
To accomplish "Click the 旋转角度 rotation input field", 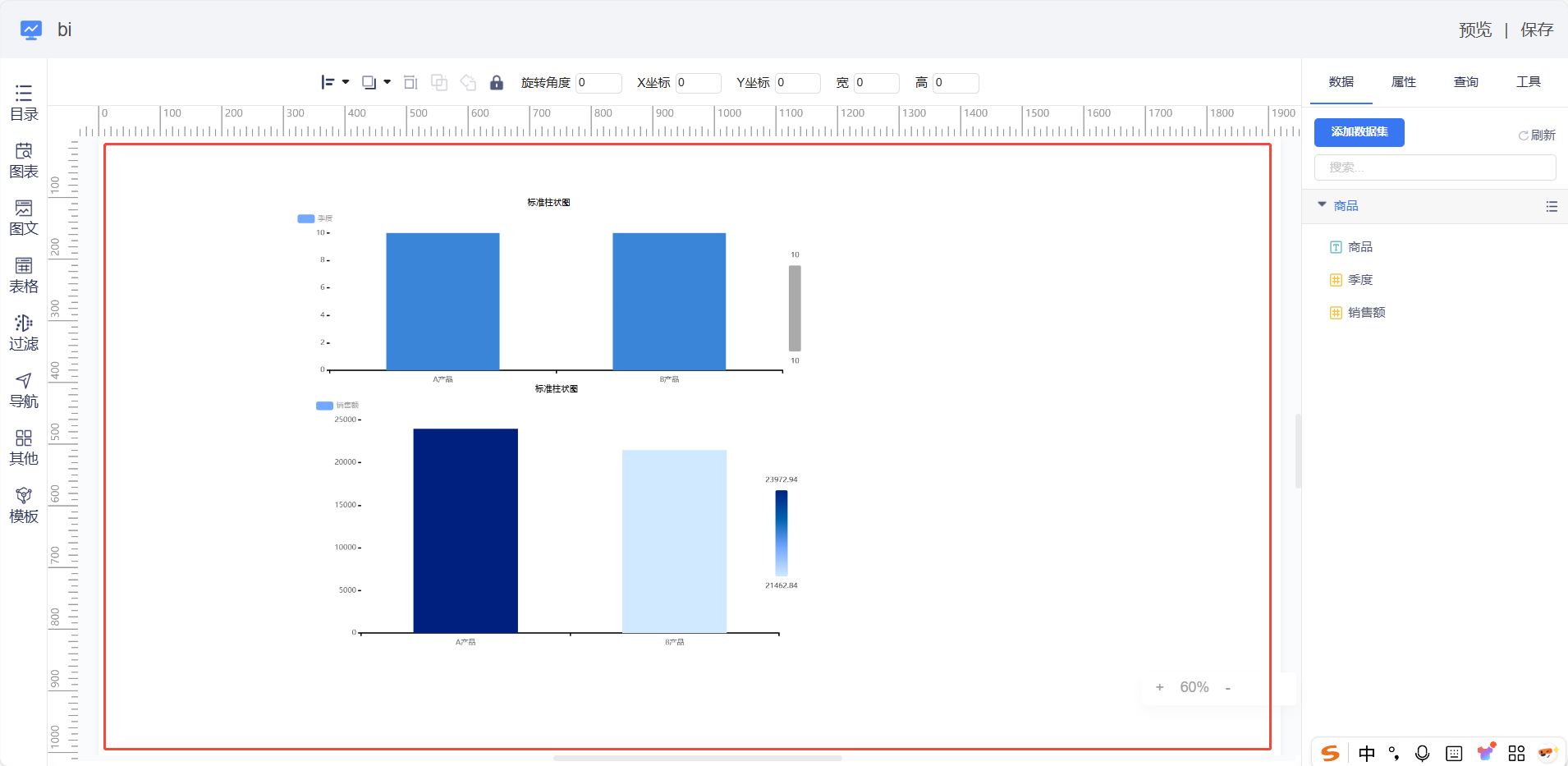I will coord(598,83).
